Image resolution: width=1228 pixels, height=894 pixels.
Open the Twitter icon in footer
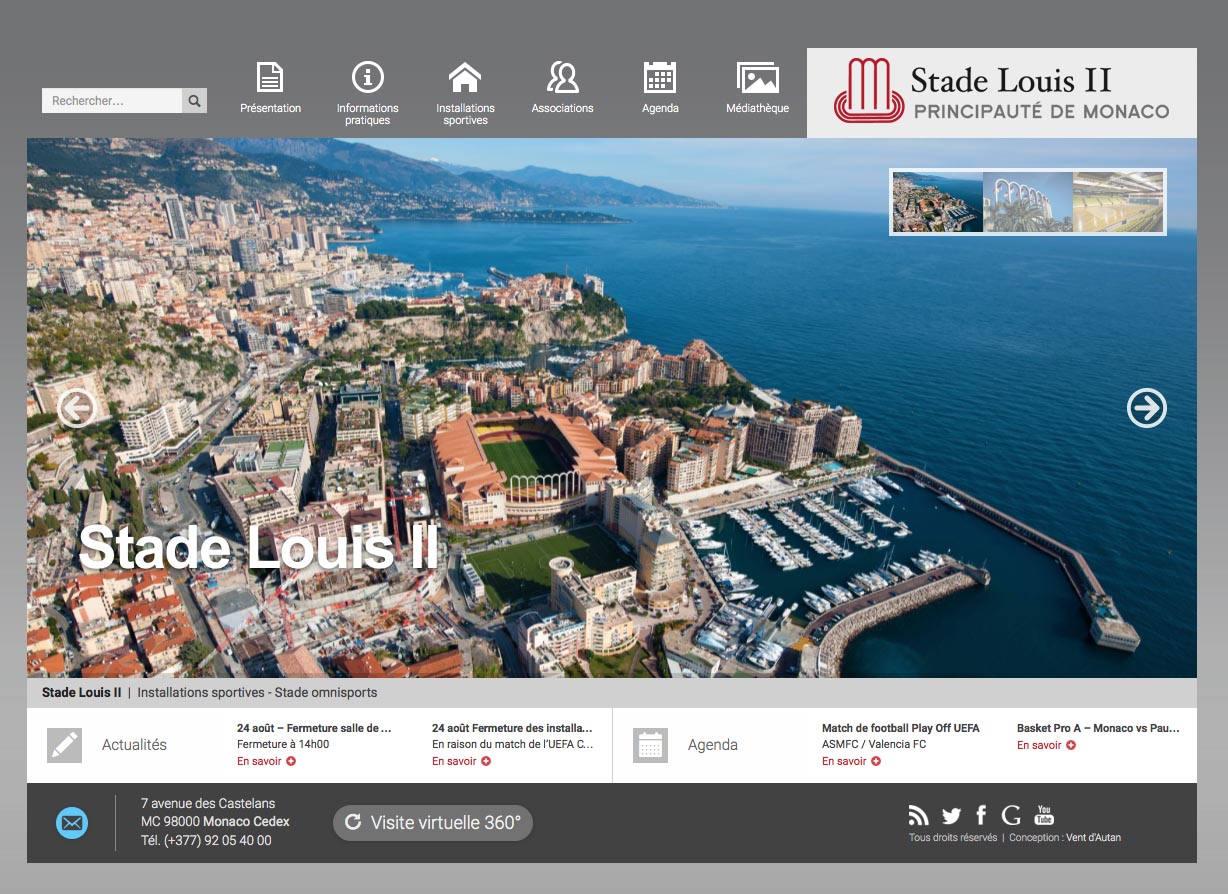point(951,815)
